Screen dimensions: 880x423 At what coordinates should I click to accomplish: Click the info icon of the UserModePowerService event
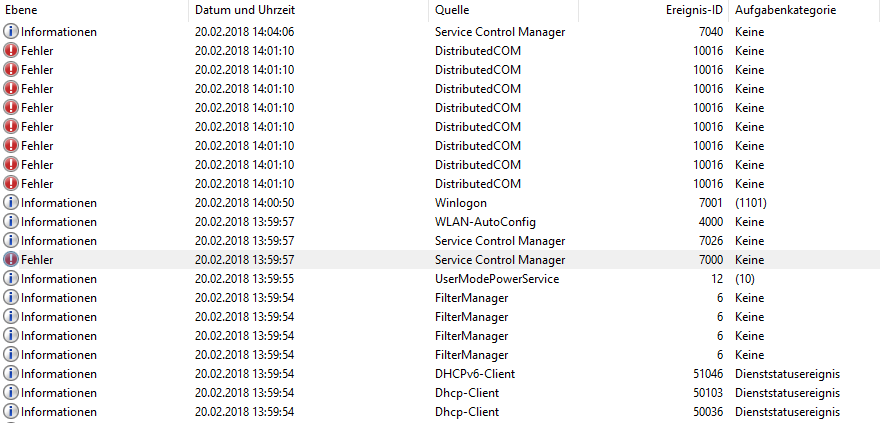coord(11,279)
